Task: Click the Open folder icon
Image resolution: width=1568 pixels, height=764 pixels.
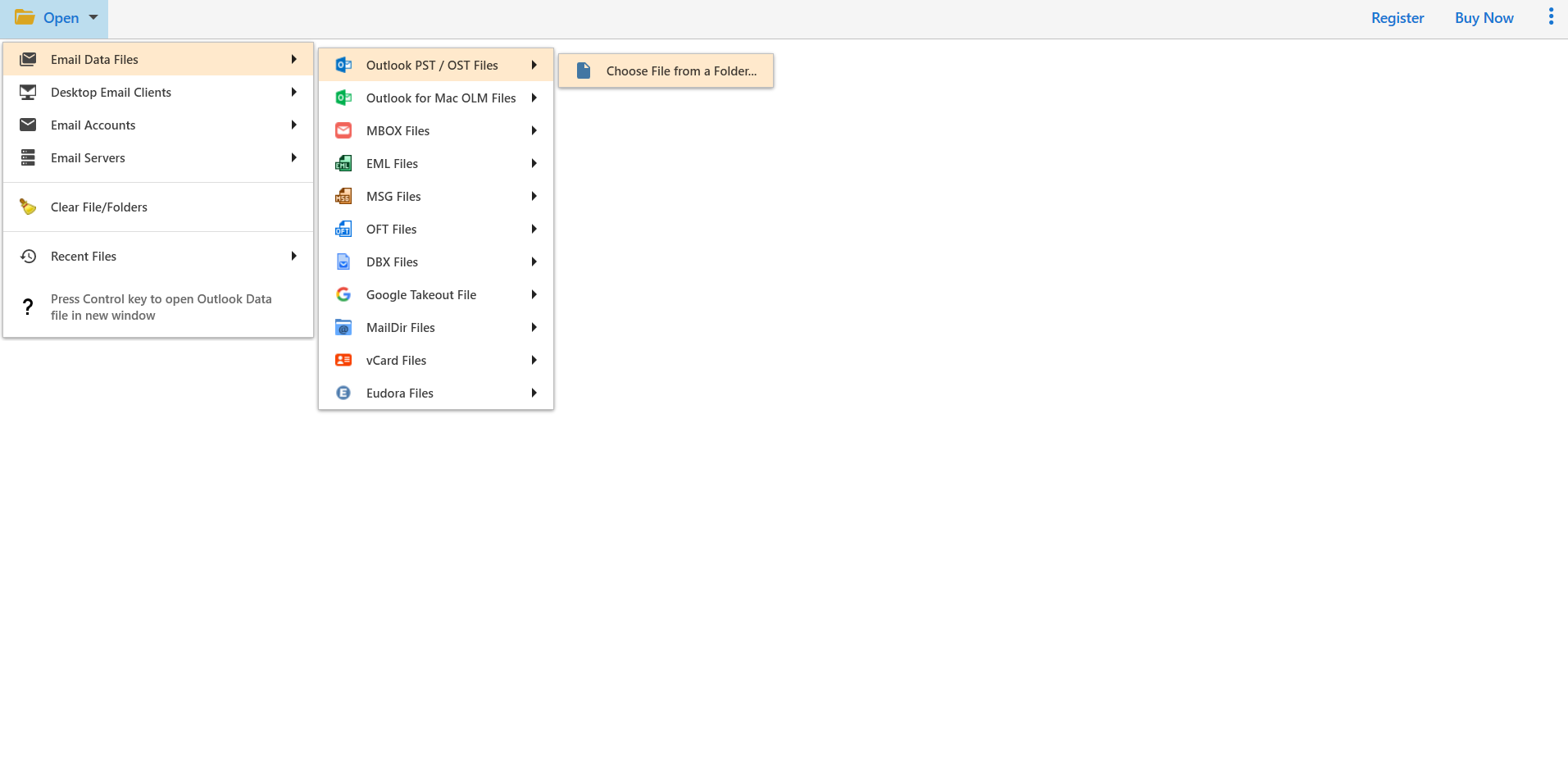Action: point(25,17)
